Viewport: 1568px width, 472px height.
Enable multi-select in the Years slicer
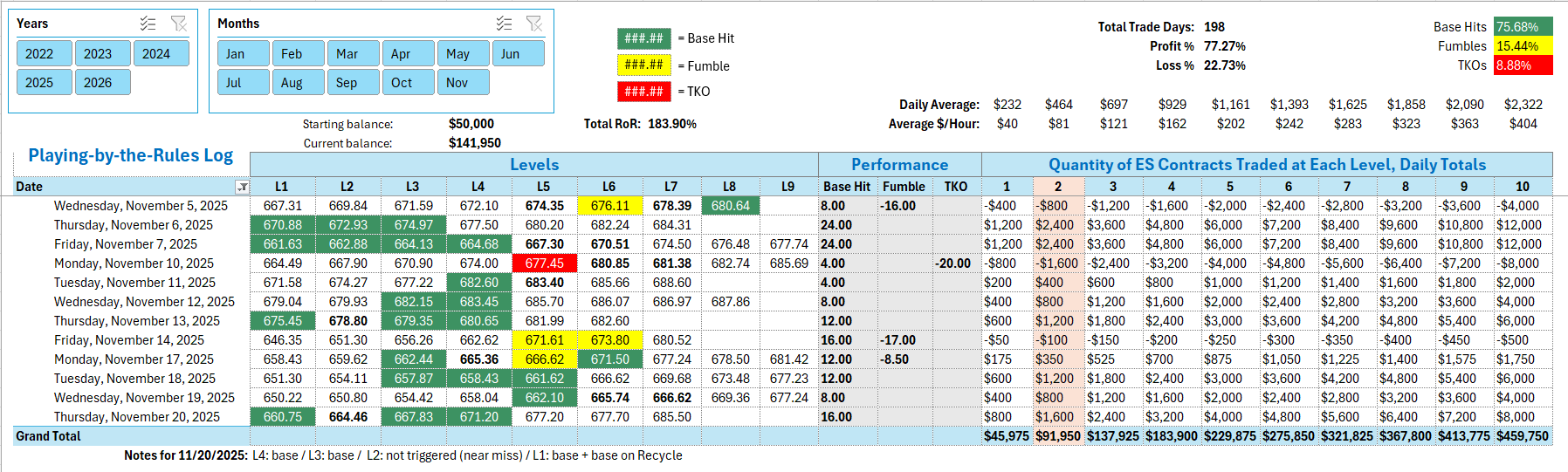(x=148, y=24)
